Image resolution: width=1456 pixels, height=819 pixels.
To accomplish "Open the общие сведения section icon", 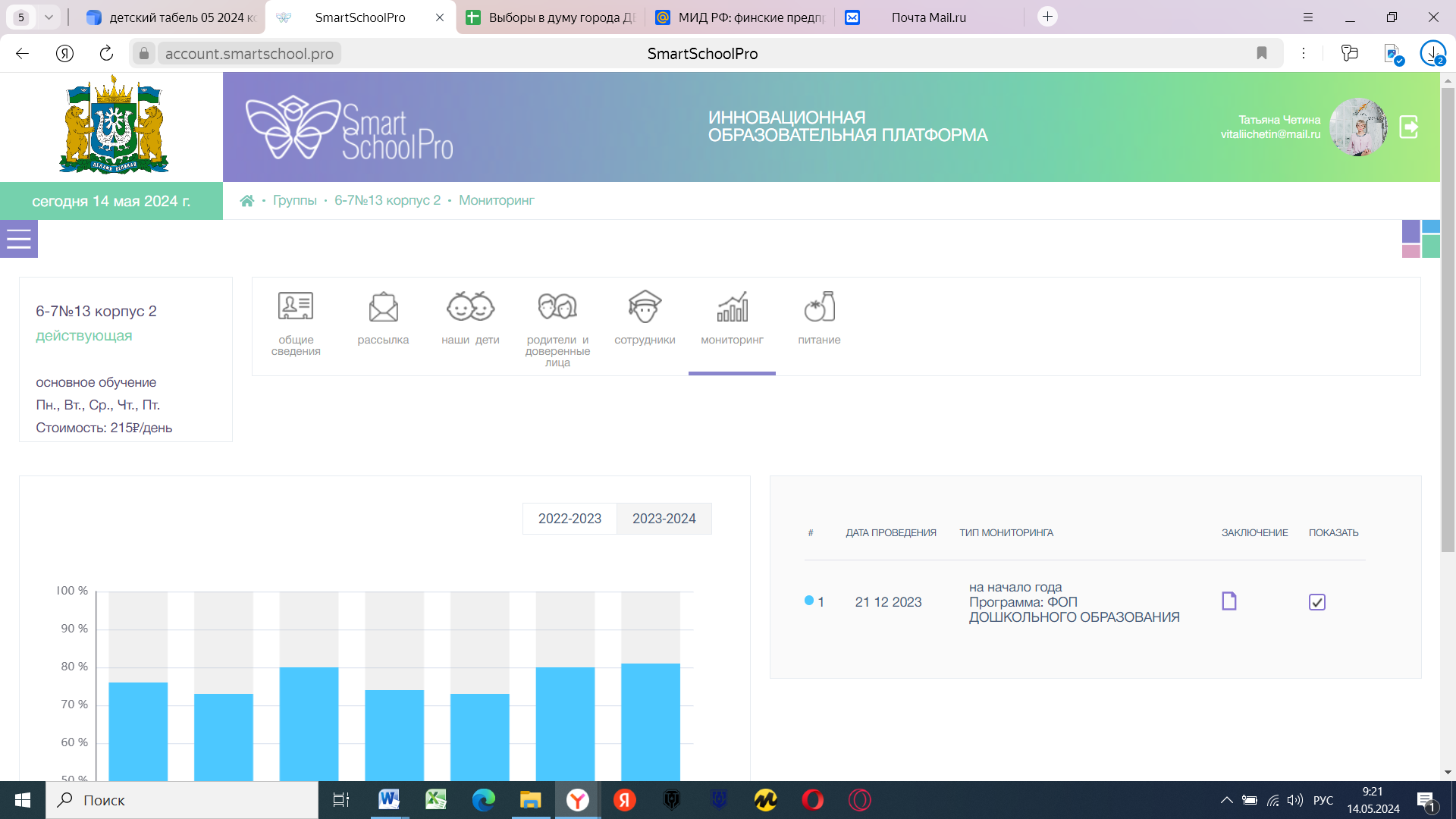I will [296, 307].
